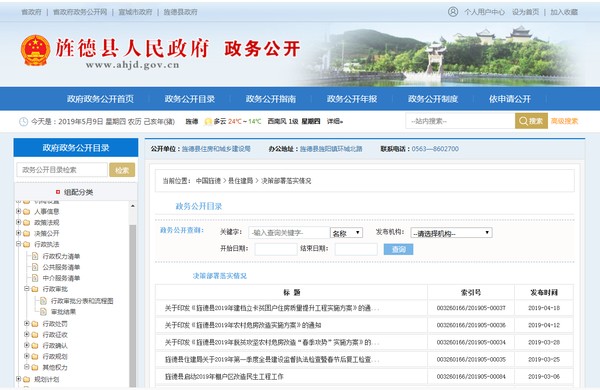Expand the 人事信息 tree node
Viewport: 600px width, 390px height.
point(18,211)
